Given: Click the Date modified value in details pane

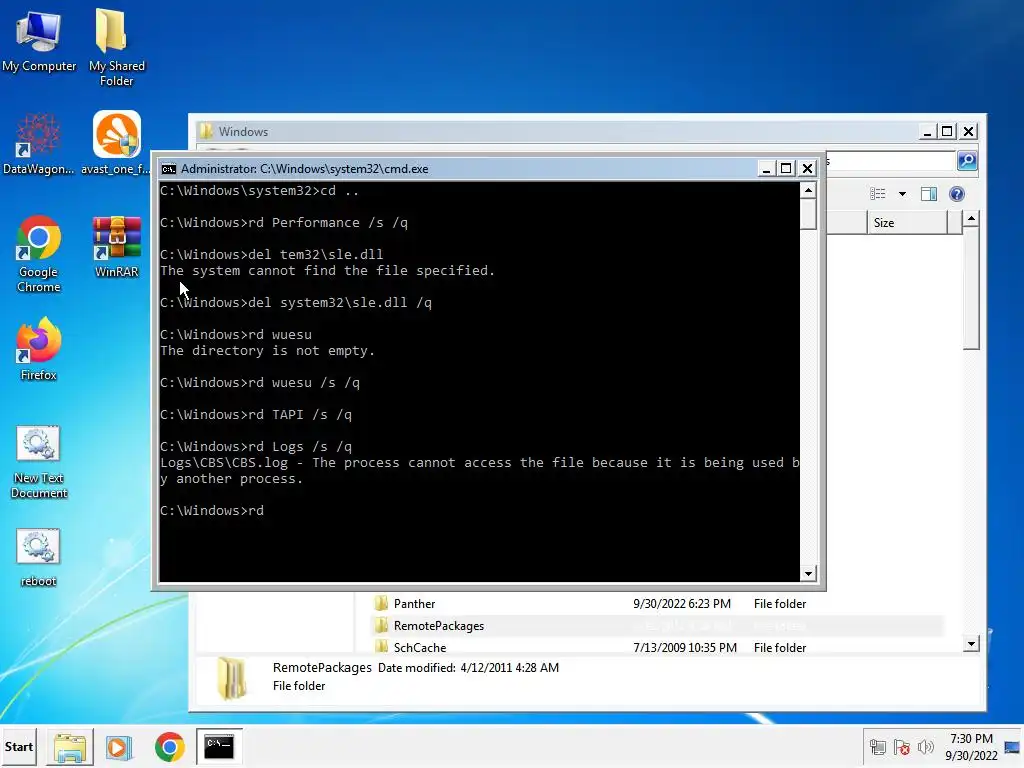Looking at the screenshot, I should tap(509, 667).
